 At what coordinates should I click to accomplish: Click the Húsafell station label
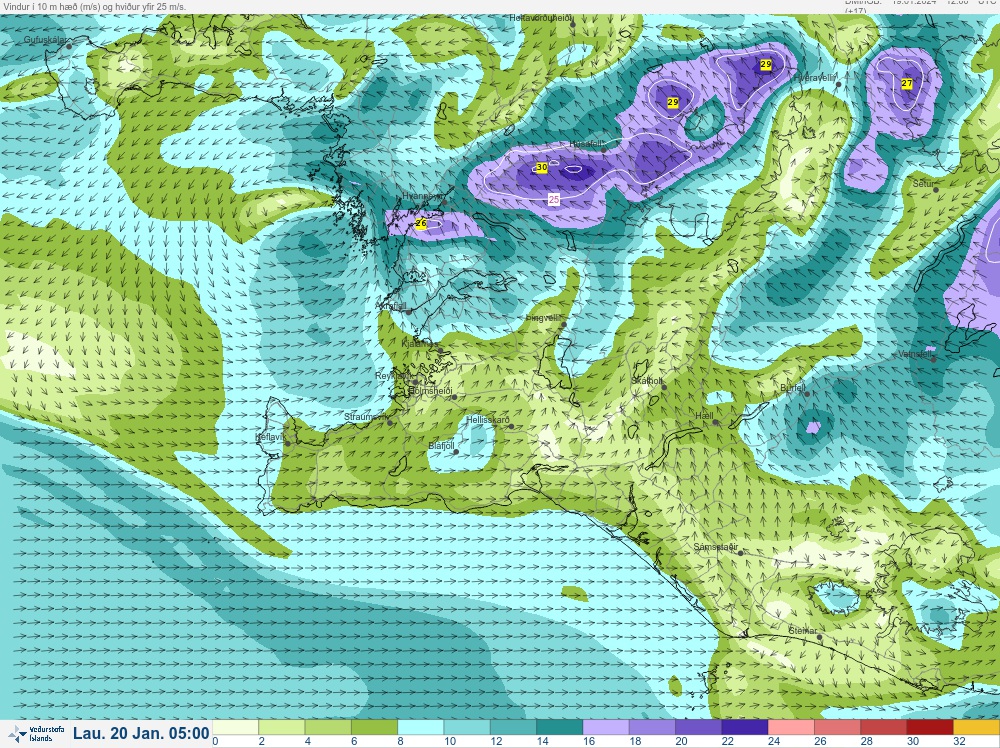(587, 144)
